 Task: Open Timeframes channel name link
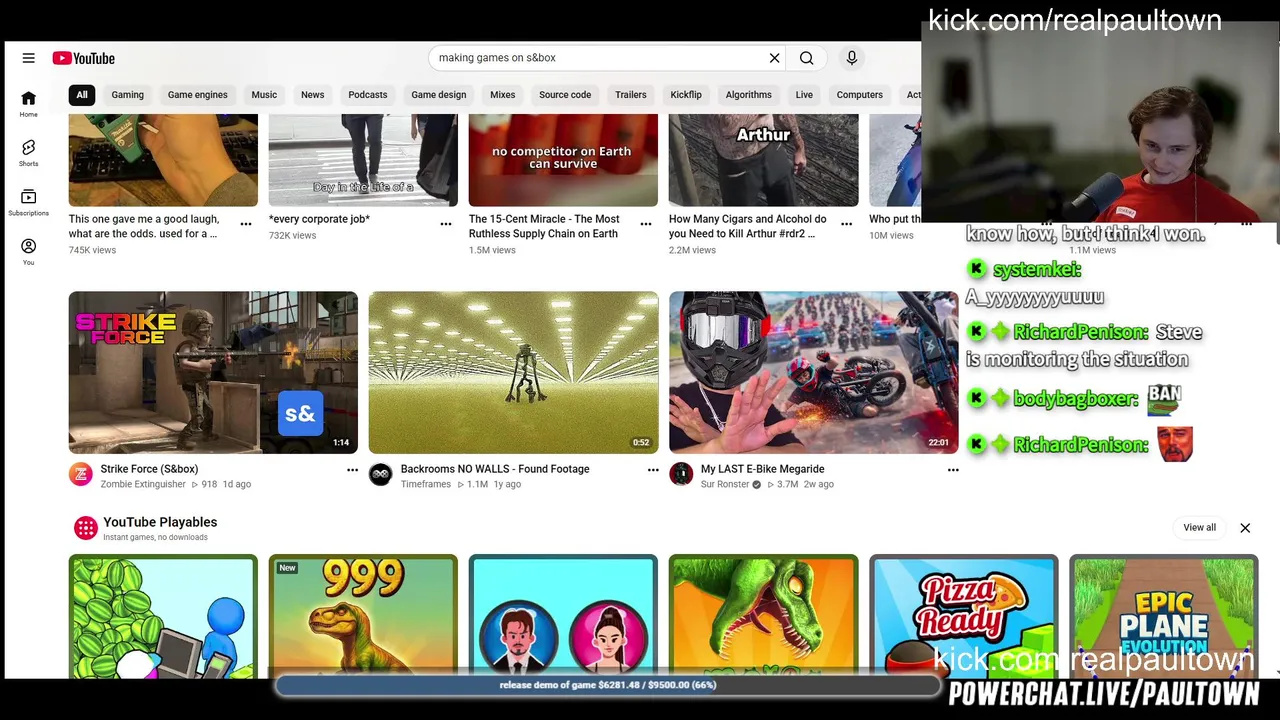[x=426, y=484]
